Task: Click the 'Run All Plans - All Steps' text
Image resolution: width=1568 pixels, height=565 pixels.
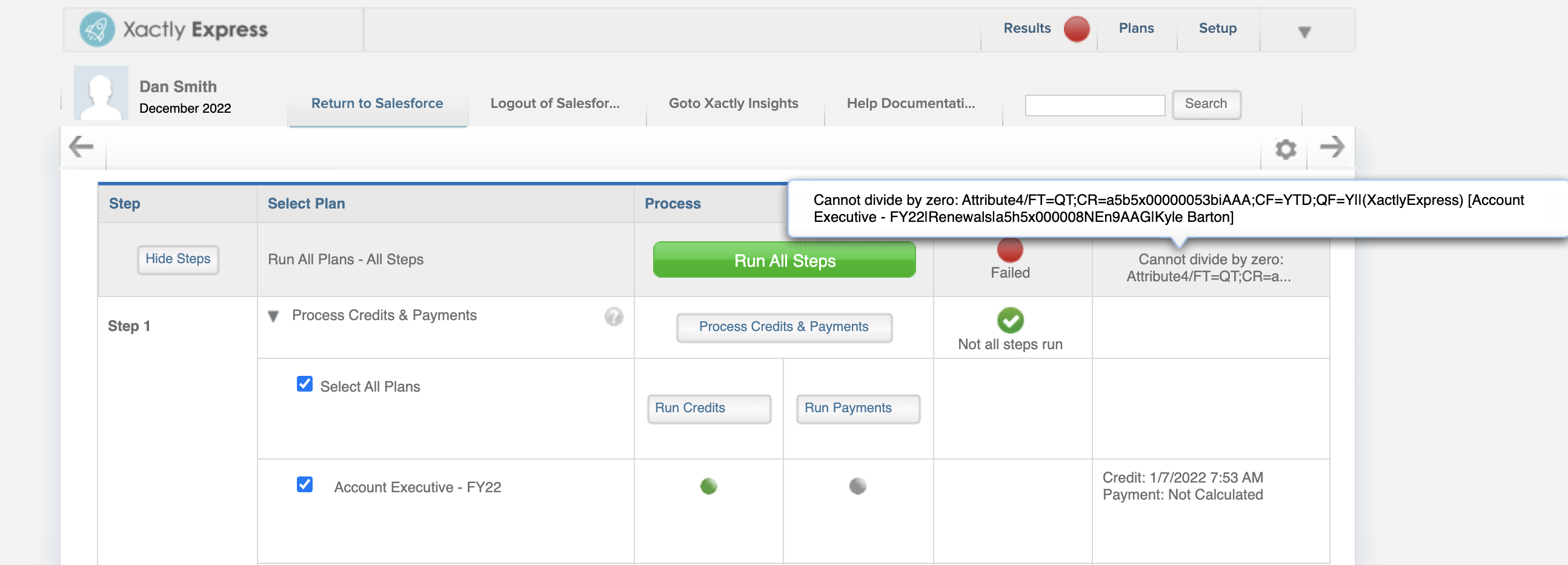Action: (x=346, y=259)
